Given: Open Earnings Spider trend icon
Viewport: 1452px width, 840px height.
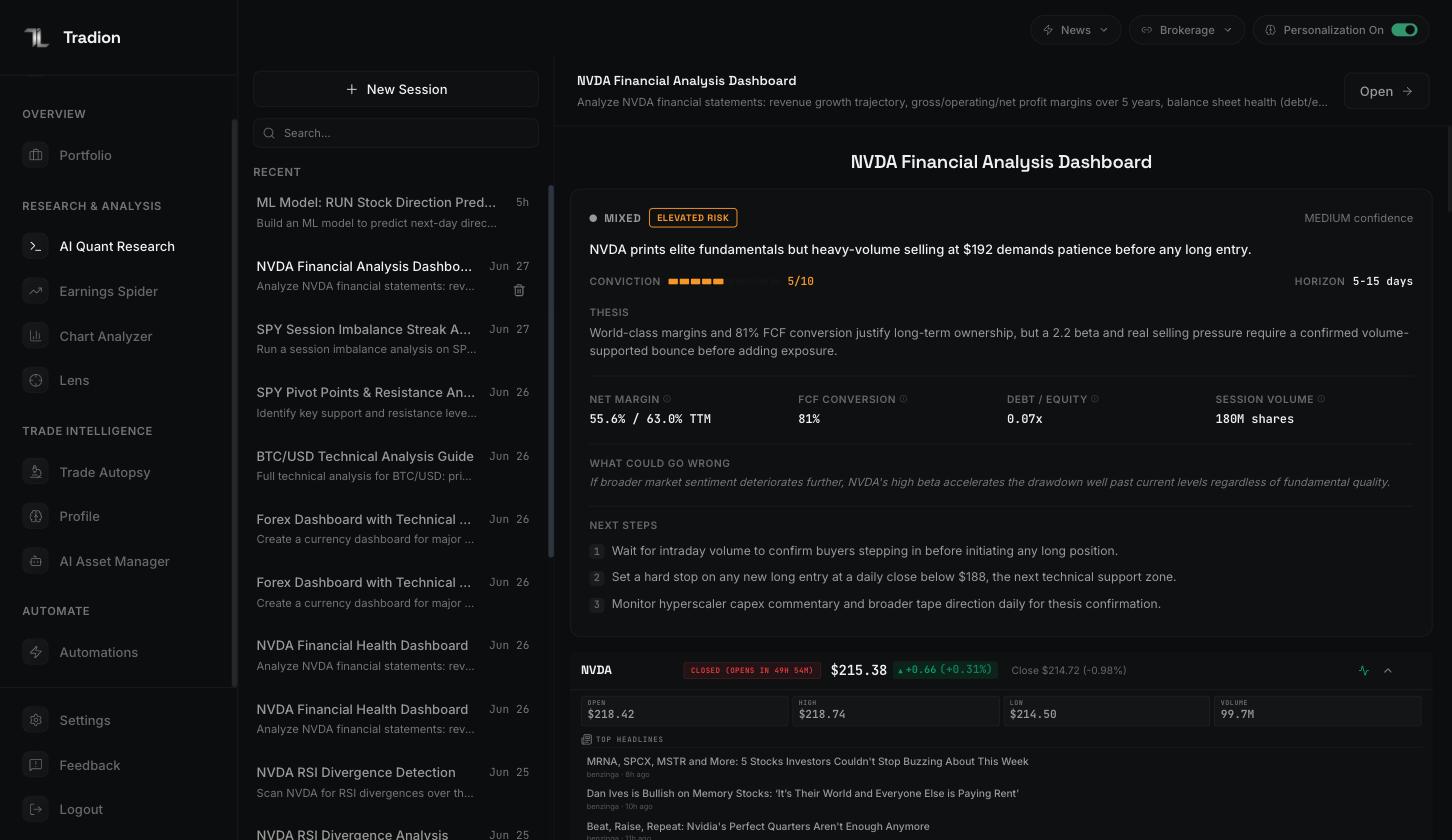Looking at the screenshot, I should tap(36, 291).
